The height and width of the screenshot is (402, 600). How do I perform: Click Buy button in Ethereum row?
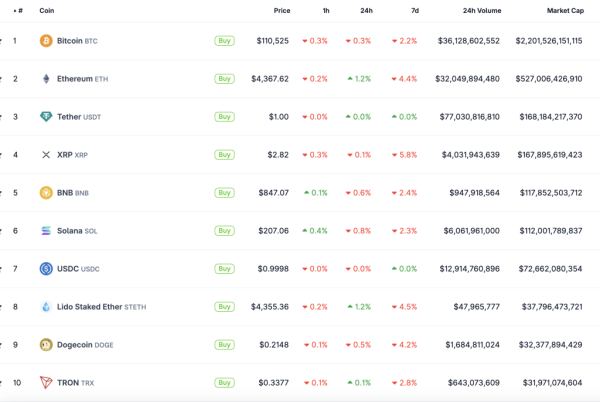point(224,79)
